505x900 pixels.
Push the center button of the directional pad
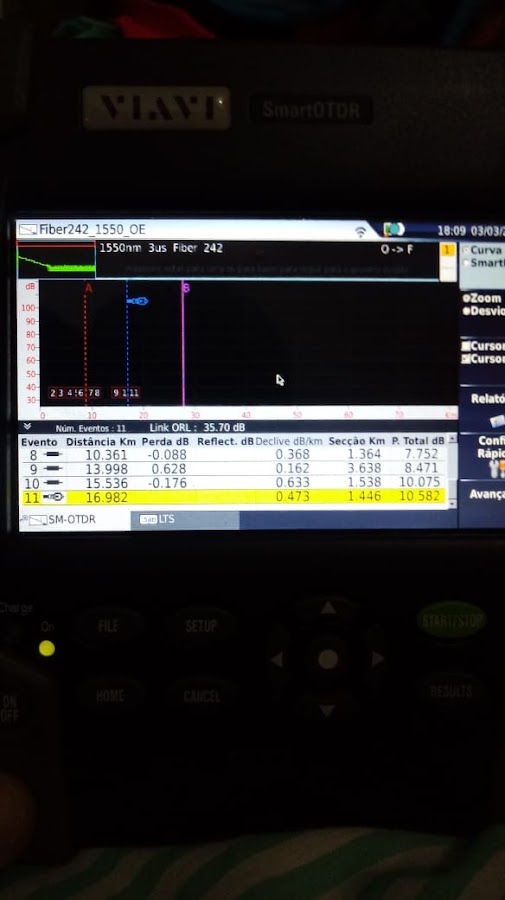coord(328,659)
